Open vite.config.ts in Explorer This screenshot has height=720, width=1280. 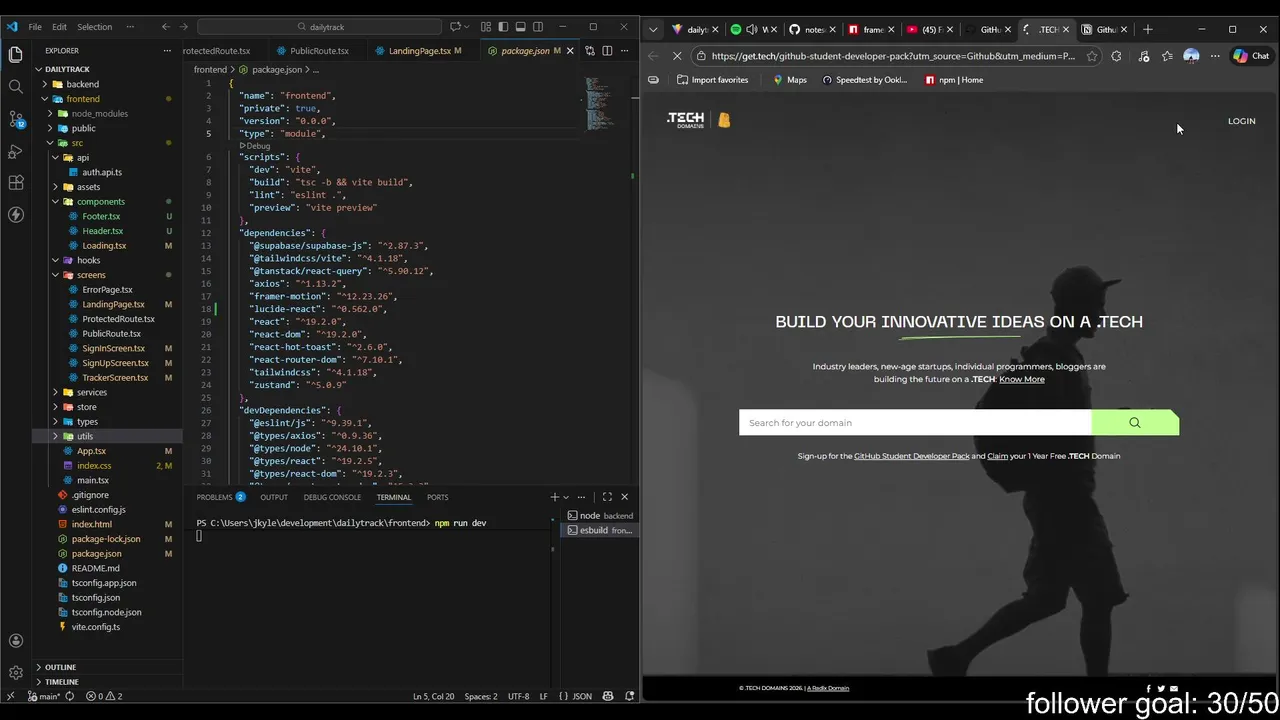click(95, 627)
